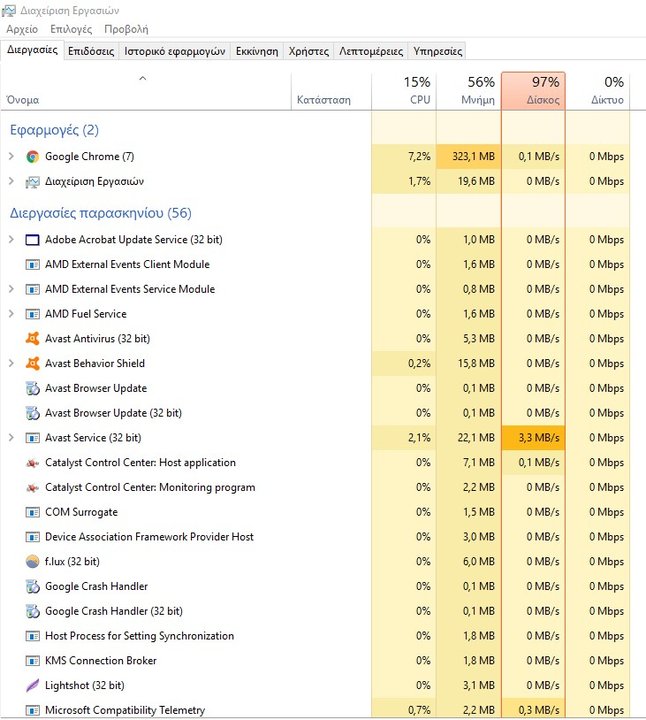Click the COM Surrogate icon
Screen dimensions: 646x720
click(x=32, y=512)
